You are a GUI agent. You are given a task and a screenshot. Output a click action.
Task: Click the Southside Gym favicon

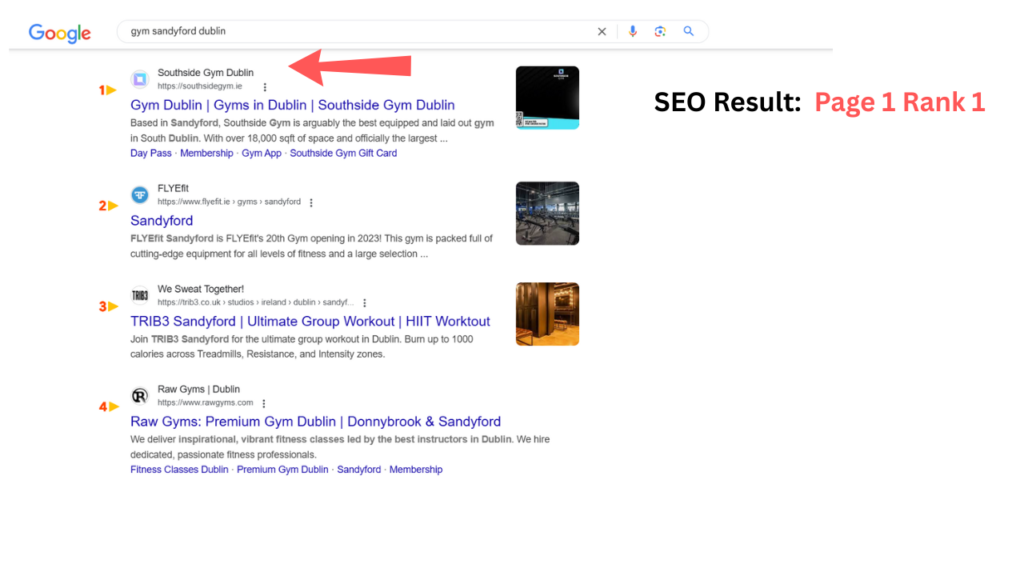140,79
